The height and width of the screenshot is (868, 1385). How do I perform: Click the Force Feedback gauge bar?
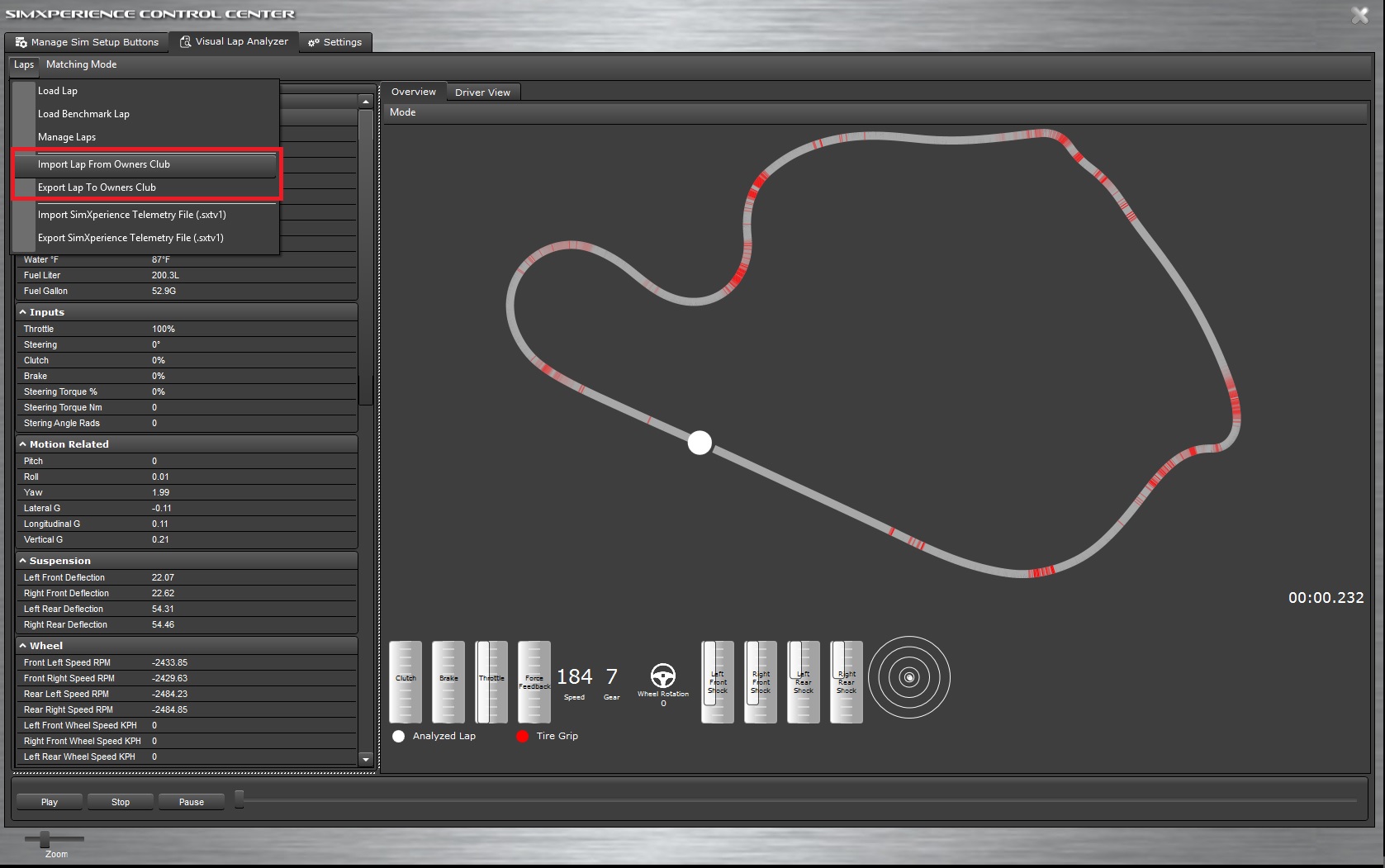click(534, 682)
